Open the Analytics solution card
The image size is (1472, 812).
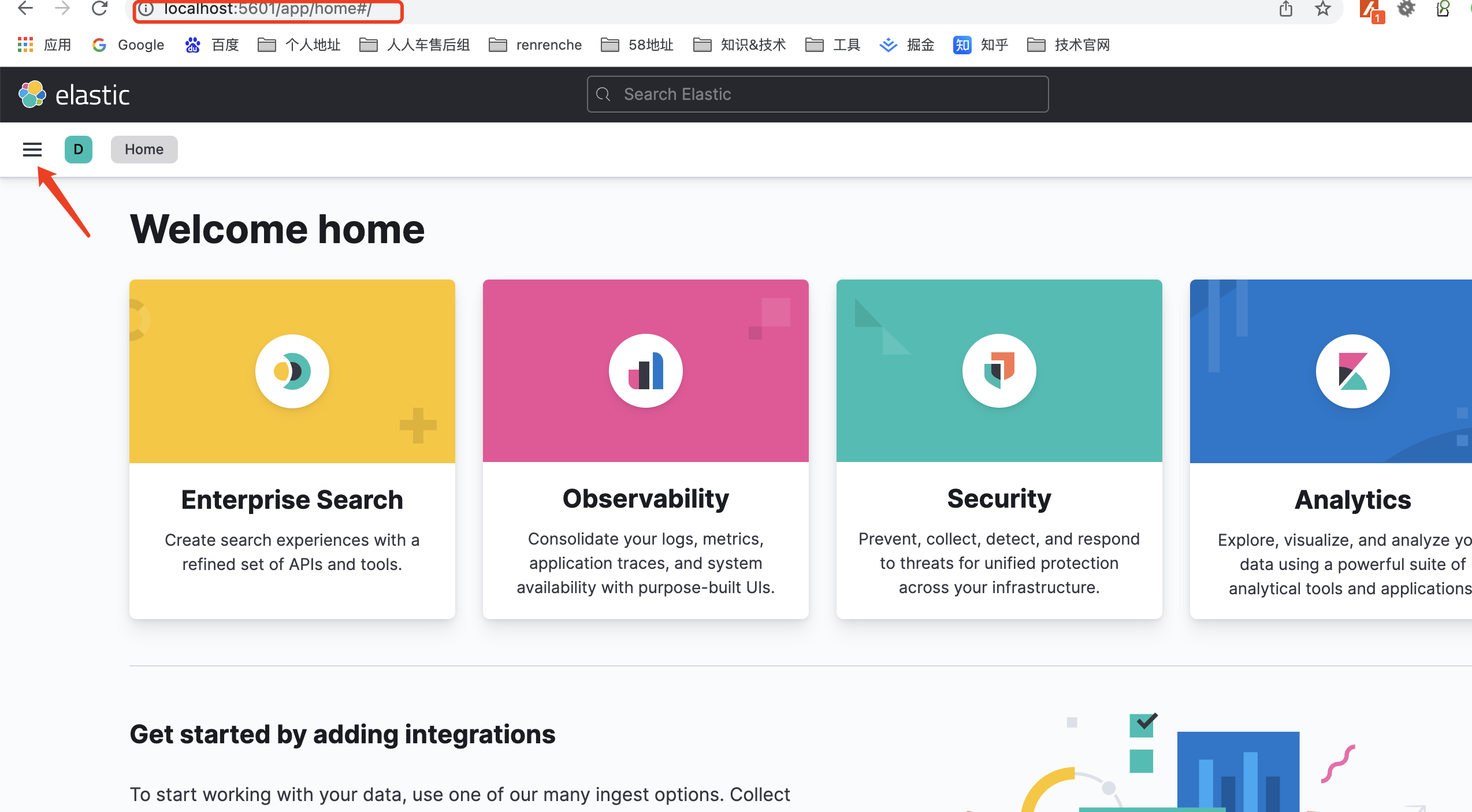coord(1352,450)
